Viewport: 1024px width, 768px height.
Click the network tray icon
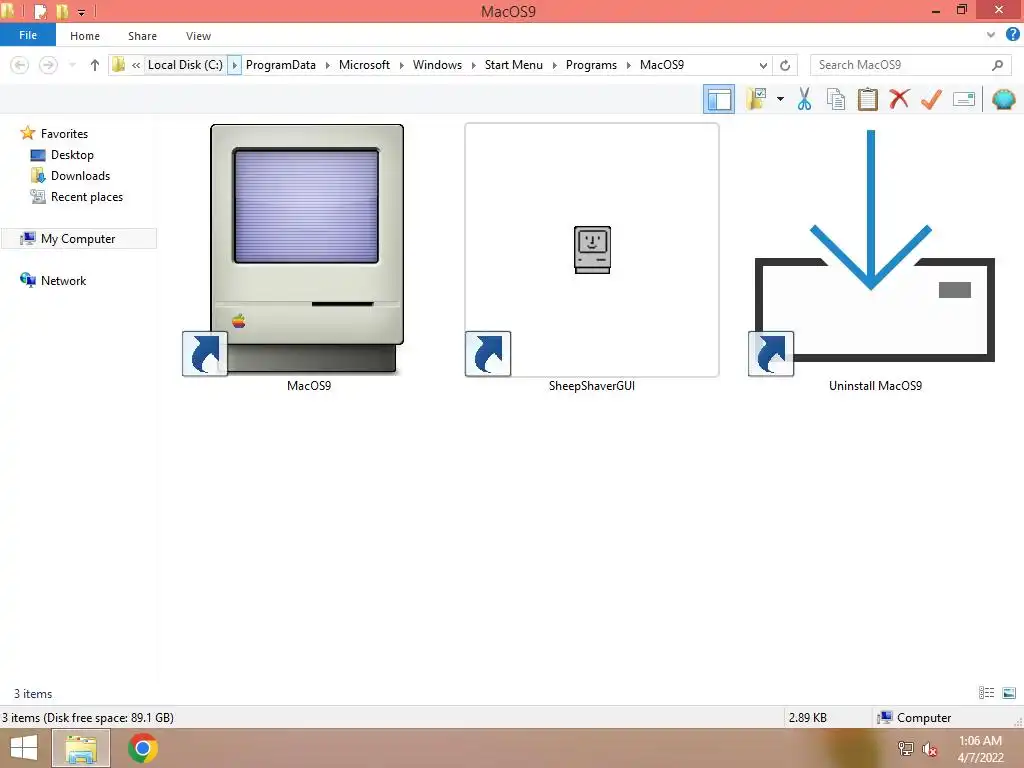[x=905, y=748]
